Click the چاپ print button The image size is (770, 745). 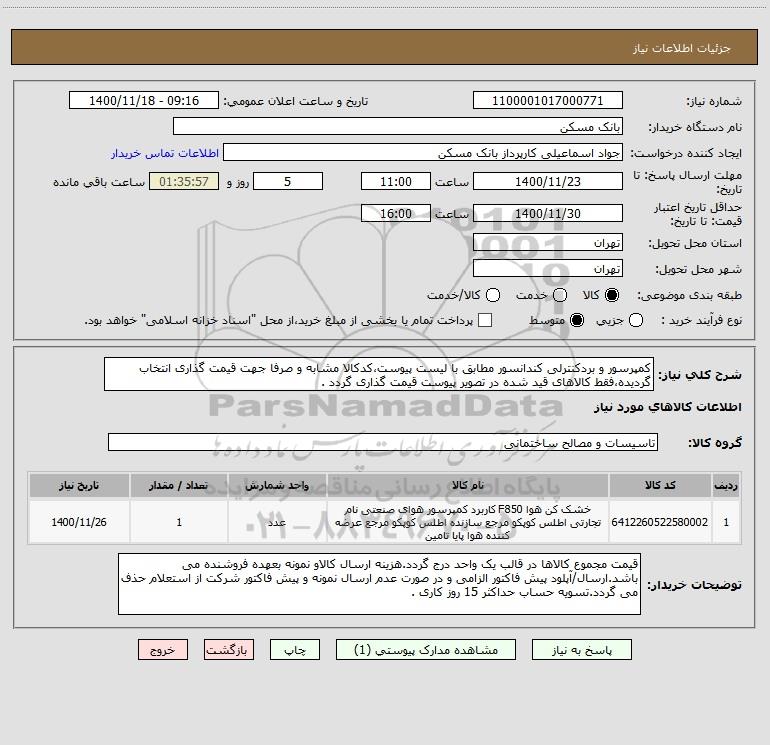pyautogui.click(x=295, y=650)
